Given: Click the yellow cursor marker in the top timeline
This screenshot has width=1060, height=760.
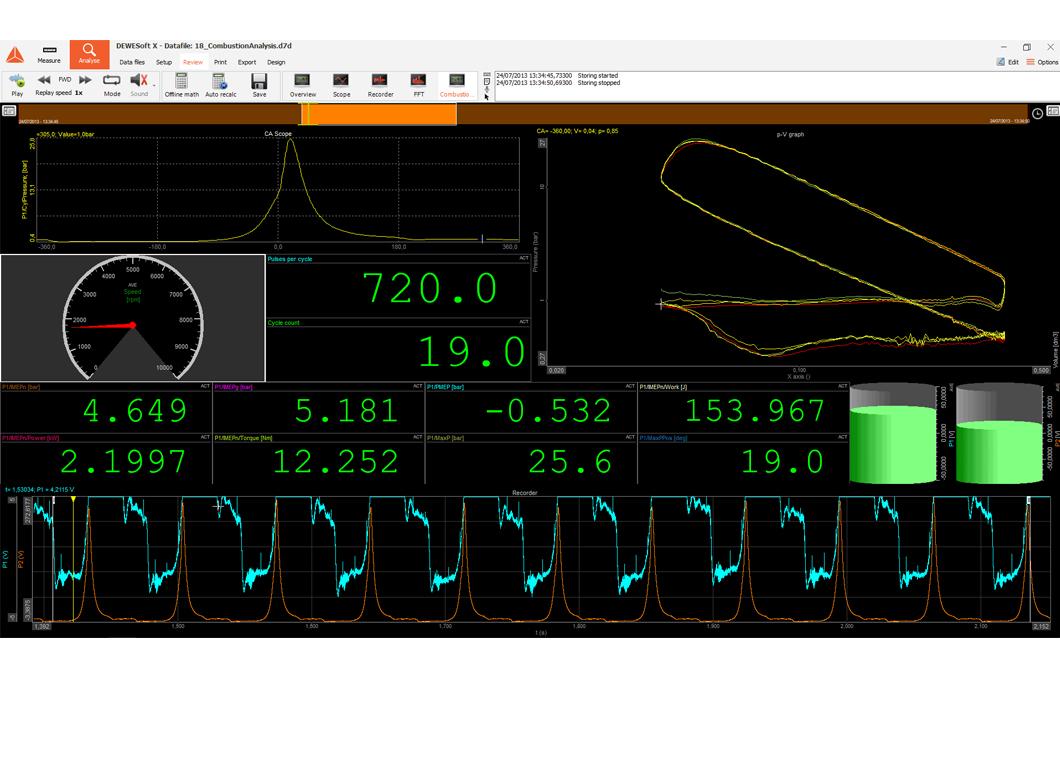Looking at the screenshot, I should pos(308,114).
